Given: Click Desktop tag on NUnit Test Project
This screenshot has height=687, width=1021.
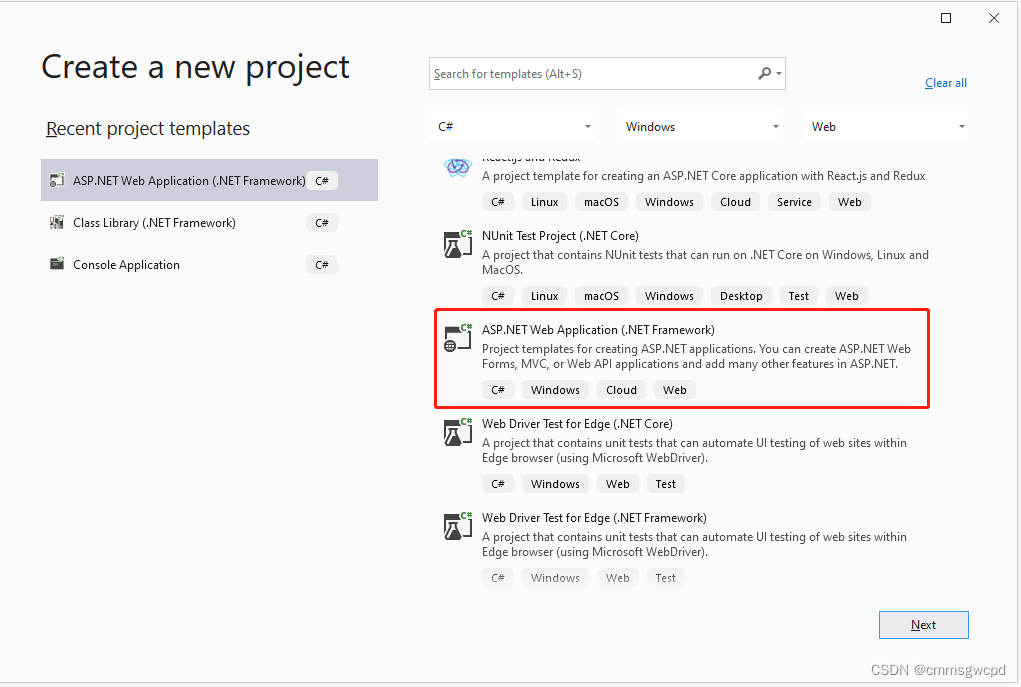Looking at the screenshot, I should (741, 296).
